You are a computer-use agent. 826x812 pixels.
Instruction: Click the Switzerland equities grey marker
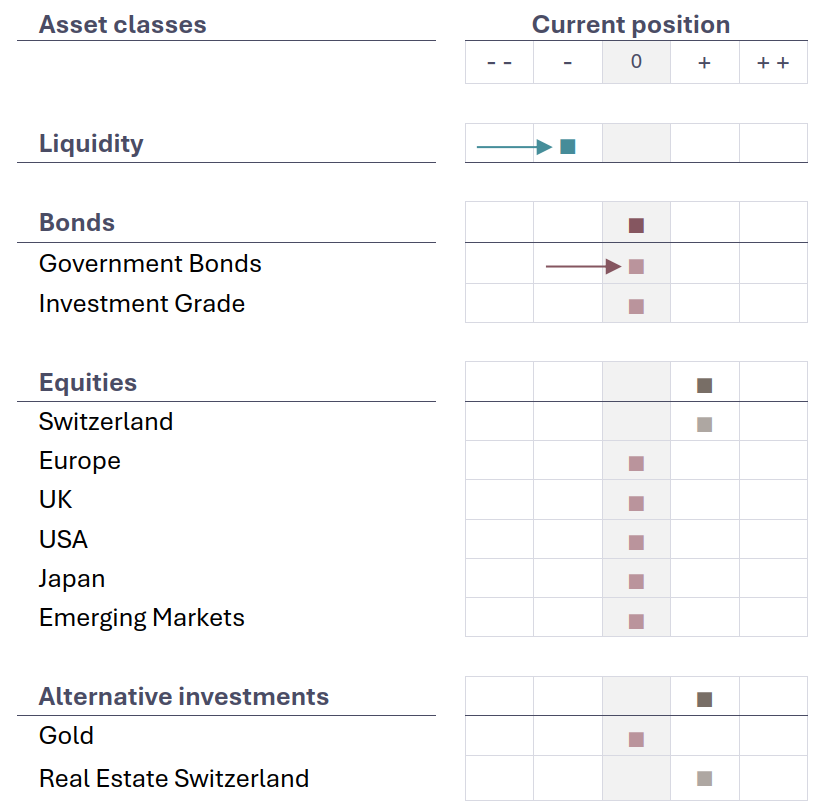coord(705,424)
